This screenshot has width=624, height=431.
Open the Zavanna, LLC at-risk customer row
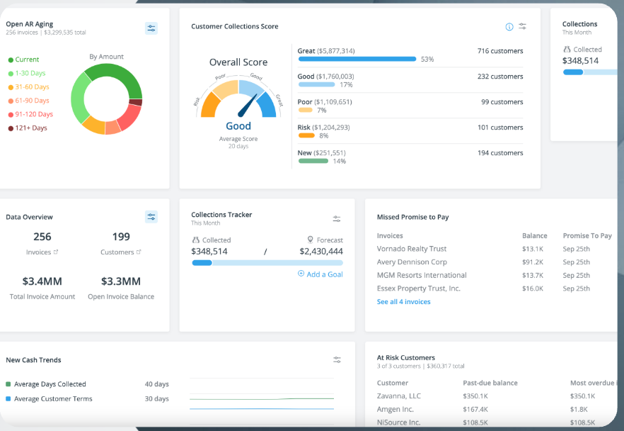399,396
